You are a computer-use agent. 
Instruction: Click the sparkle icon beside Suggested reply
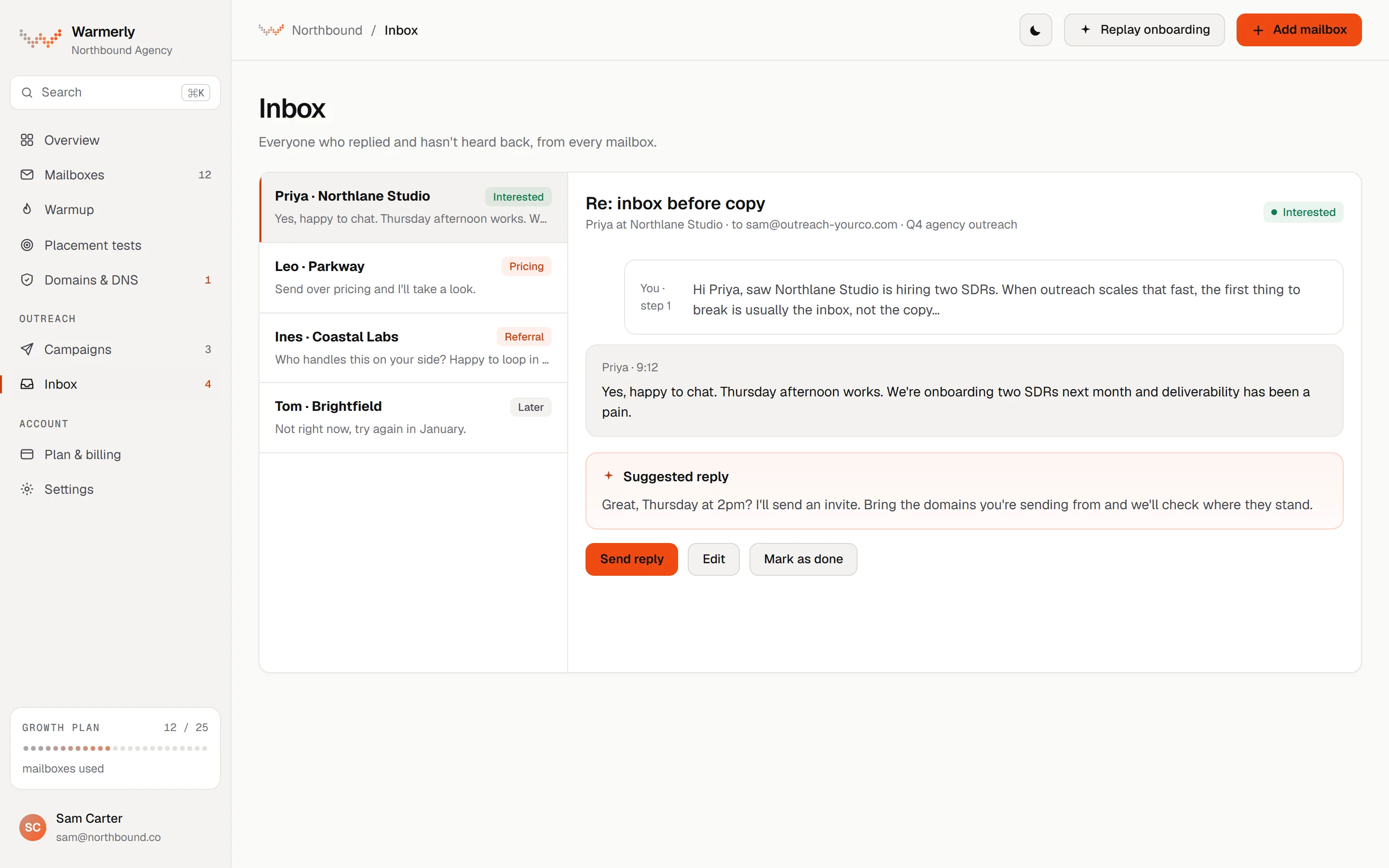(x=608, y=476)
